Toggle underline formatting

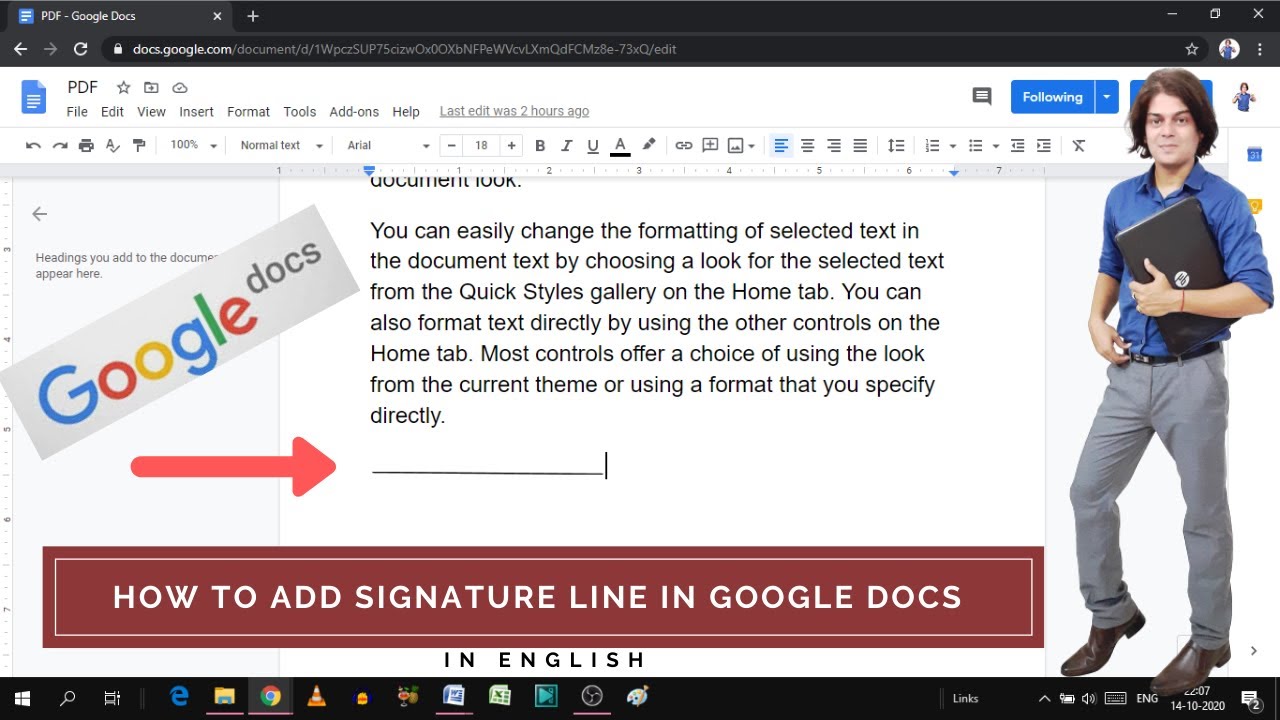tap(593, 146)
